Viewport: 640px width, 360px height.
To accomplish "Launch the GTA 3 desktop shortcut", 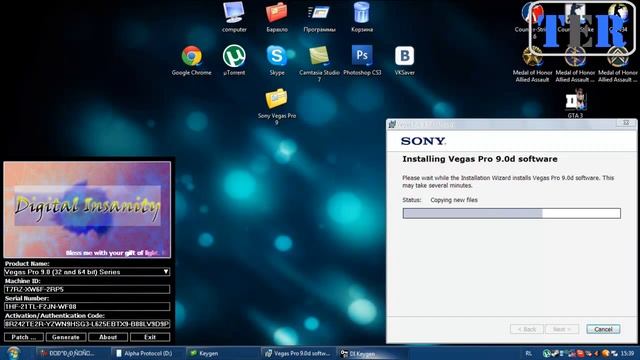I will pyautogui.click(x=575, y=104).
